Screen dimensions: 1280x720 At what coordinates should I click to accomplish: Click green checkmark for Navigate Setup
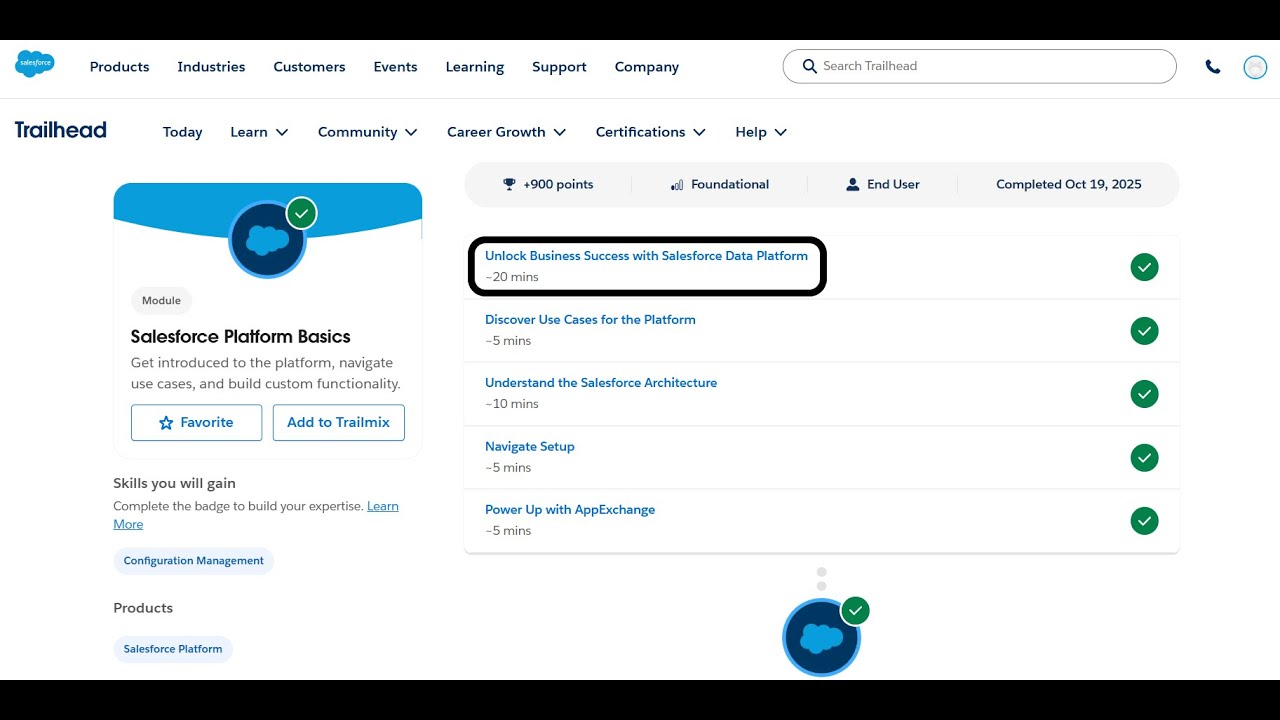click(1144, 458)
